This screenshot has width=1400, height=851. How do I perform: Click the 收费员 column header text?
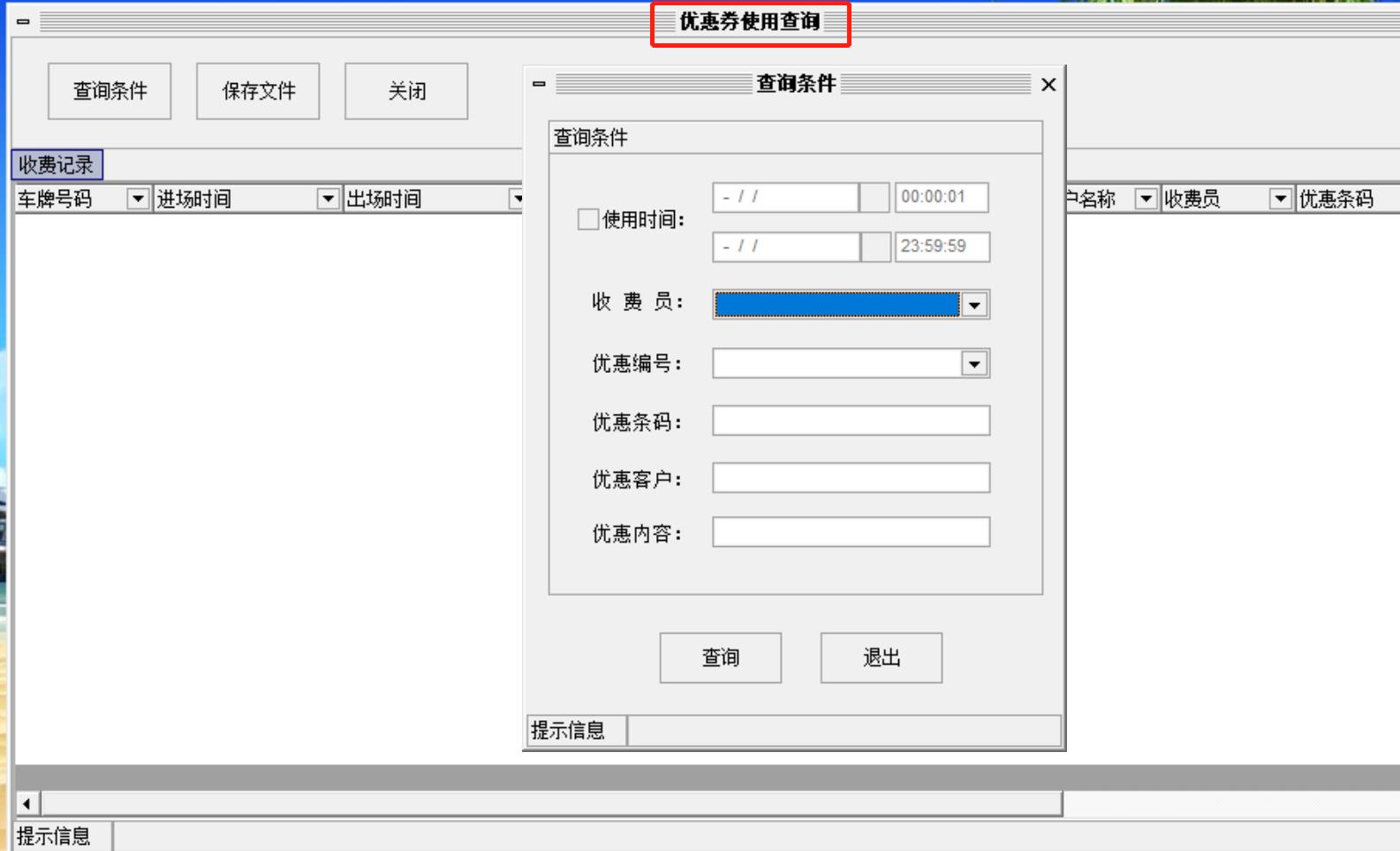pos(1192,199)
